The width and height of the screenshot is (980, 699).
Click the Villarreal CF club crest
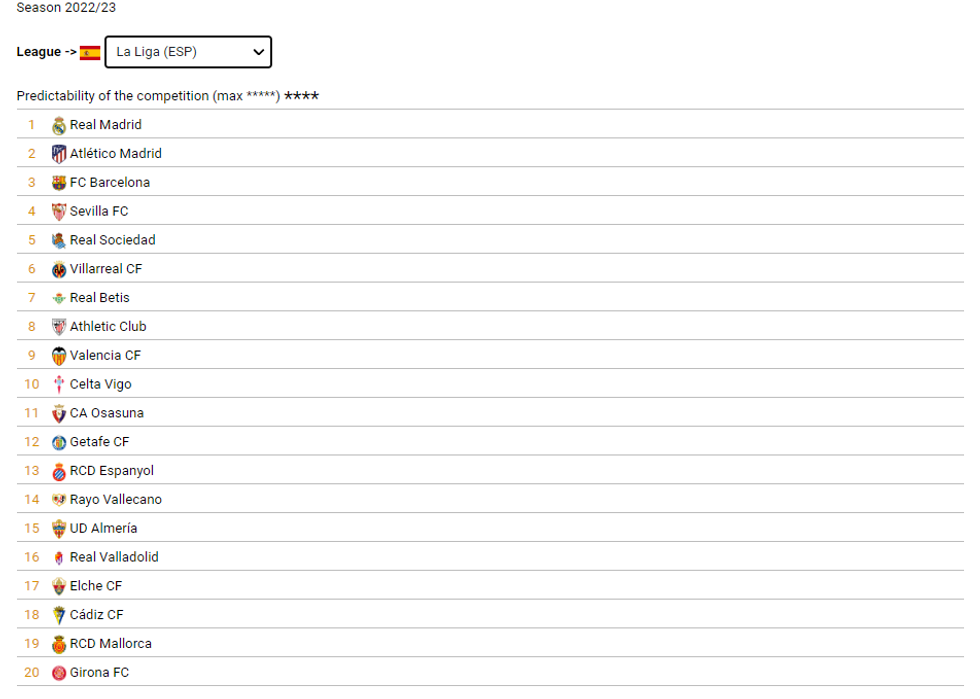(59, 270)
